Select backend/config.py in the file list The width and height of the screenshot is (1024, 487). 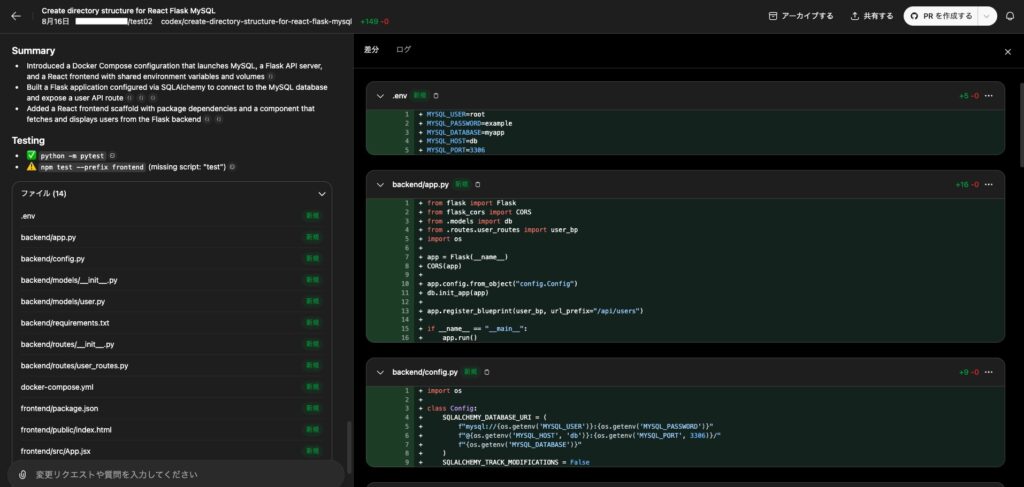pyautogui.click(x=172, y=259)
